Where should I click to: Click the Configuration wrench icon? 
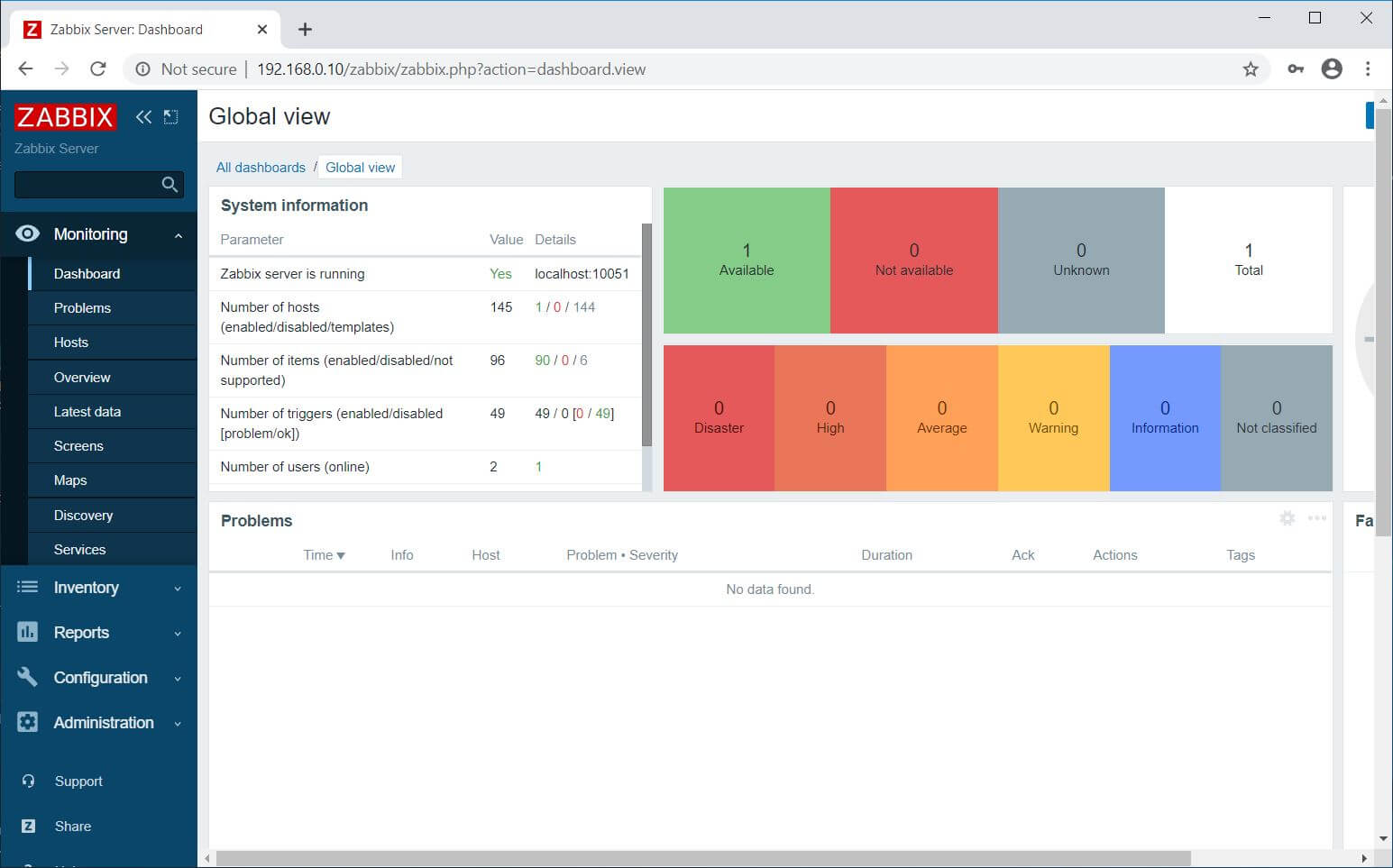pyautogui.click(x=28, y=677)
